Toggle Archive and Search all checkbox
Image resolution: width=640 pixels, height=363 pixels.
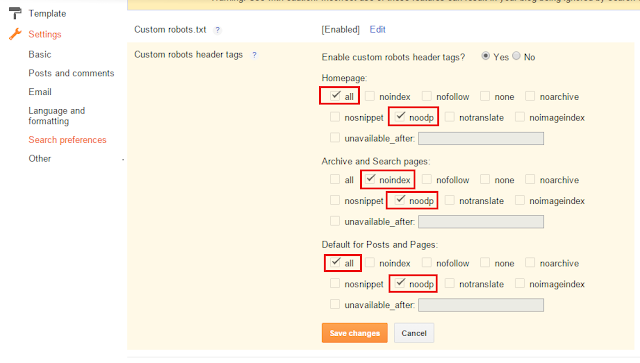point(335,179)
